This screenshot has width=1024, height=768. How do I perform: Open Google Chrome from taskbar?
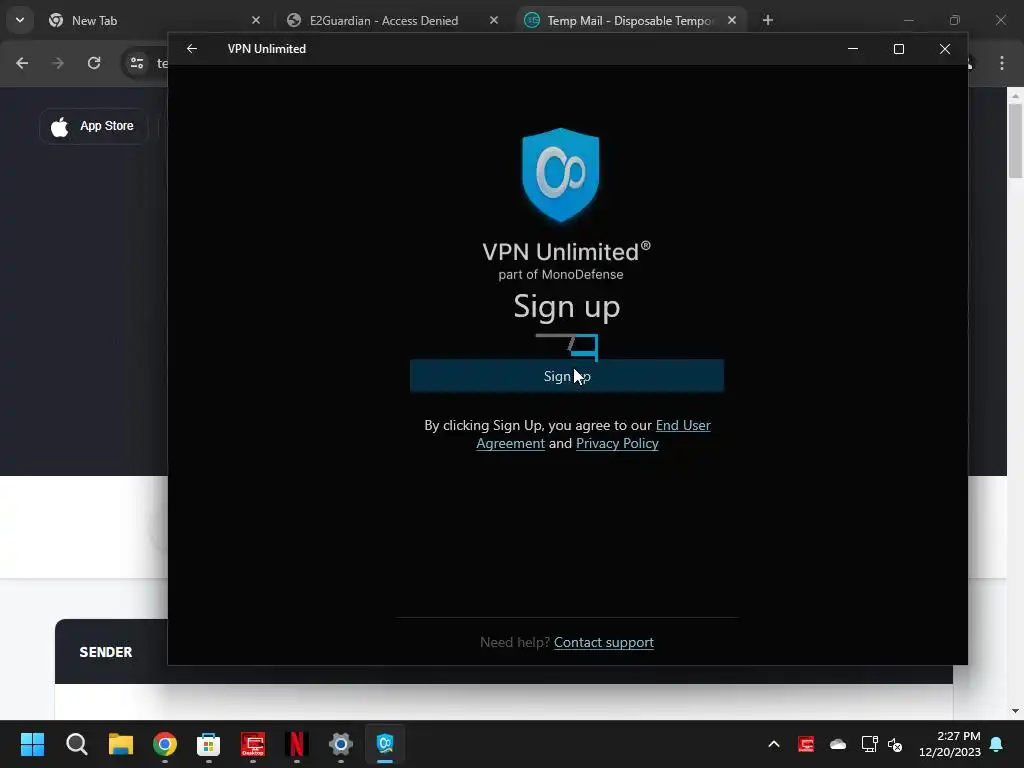(165, 744)
